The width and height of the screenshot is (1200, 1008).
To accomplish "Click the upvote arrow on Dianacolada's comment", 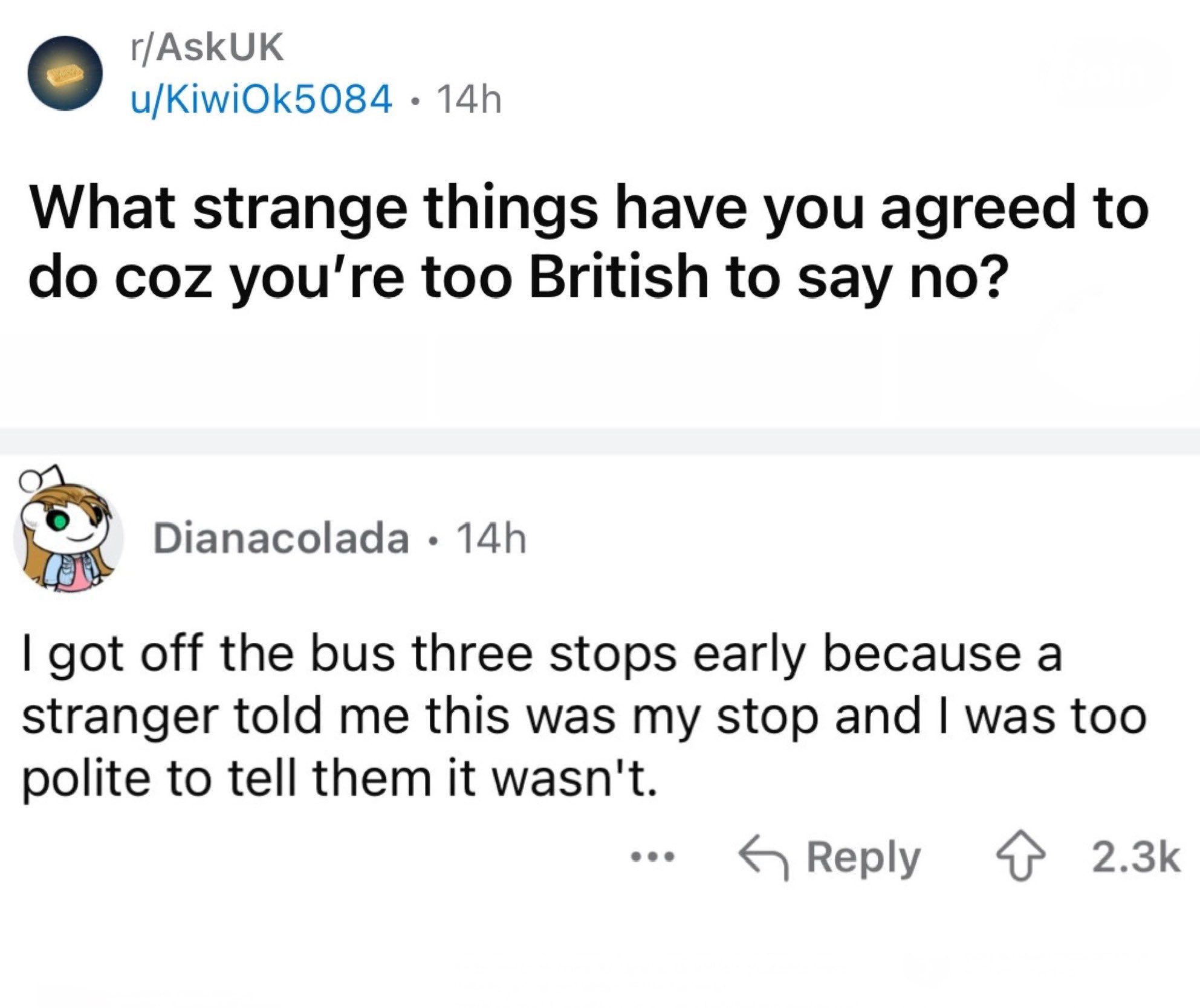I will tap(1022, 859).
